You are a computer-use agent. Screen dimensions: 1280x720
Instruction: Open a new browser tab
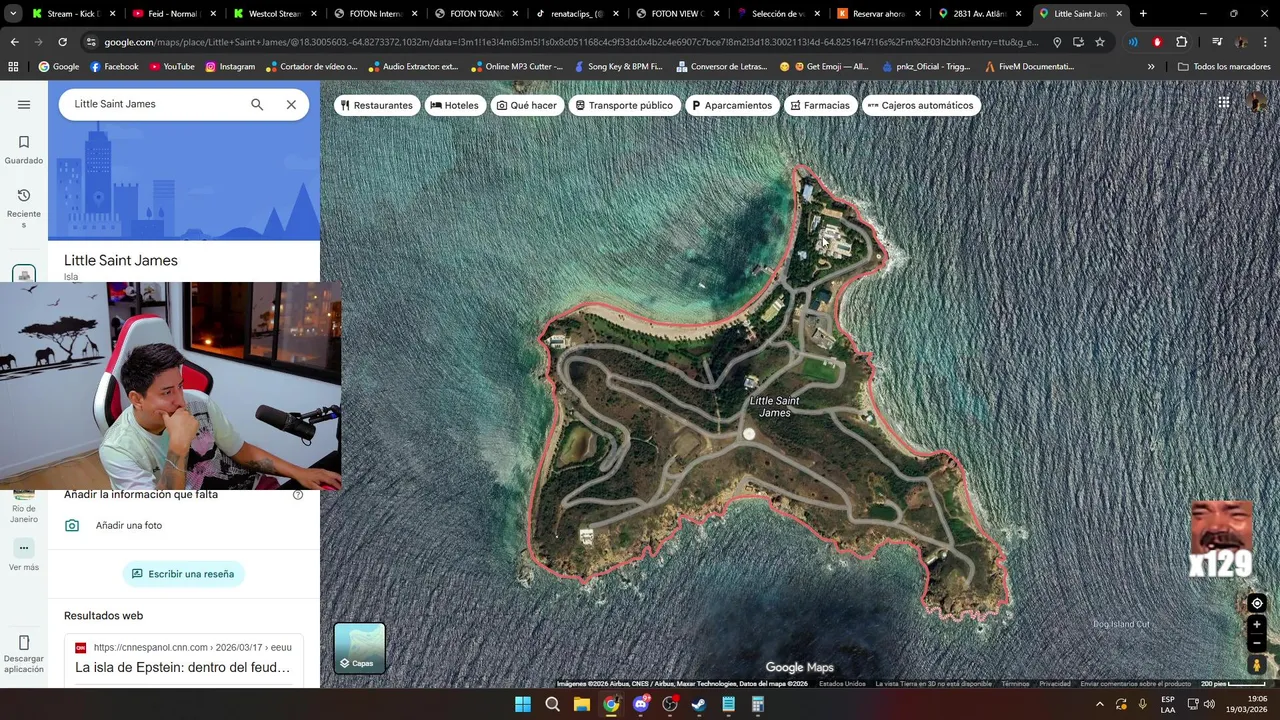click(1143, 14)
